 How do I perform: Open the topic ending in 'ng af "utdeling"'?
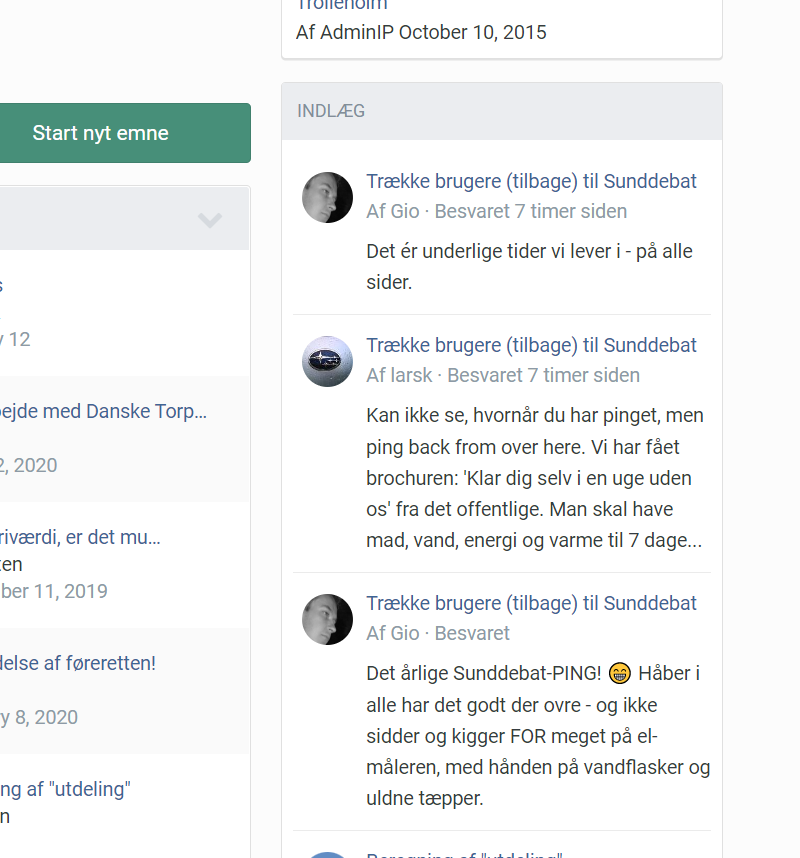click(65, 789)
